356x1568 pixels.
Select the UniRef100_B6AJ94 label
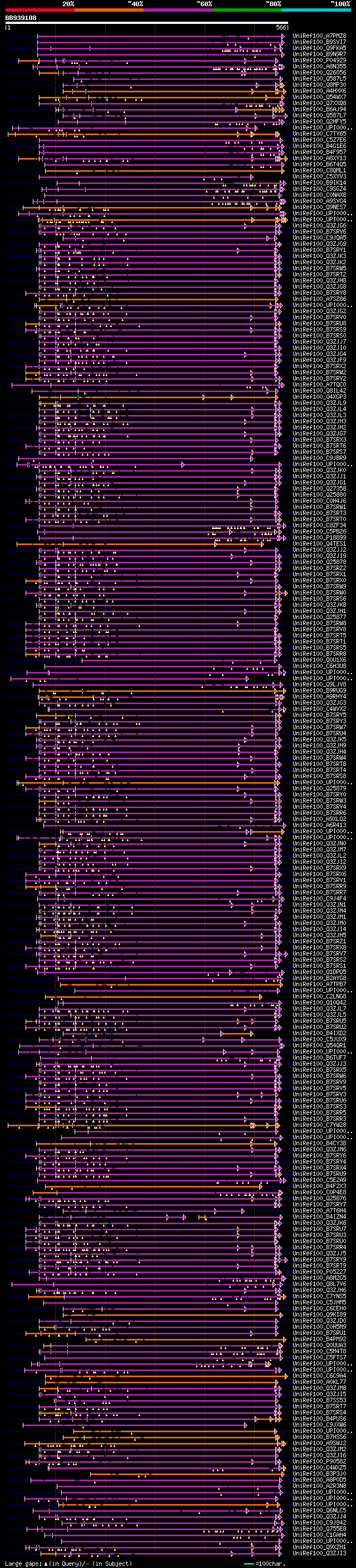click(x=319, y=110)
